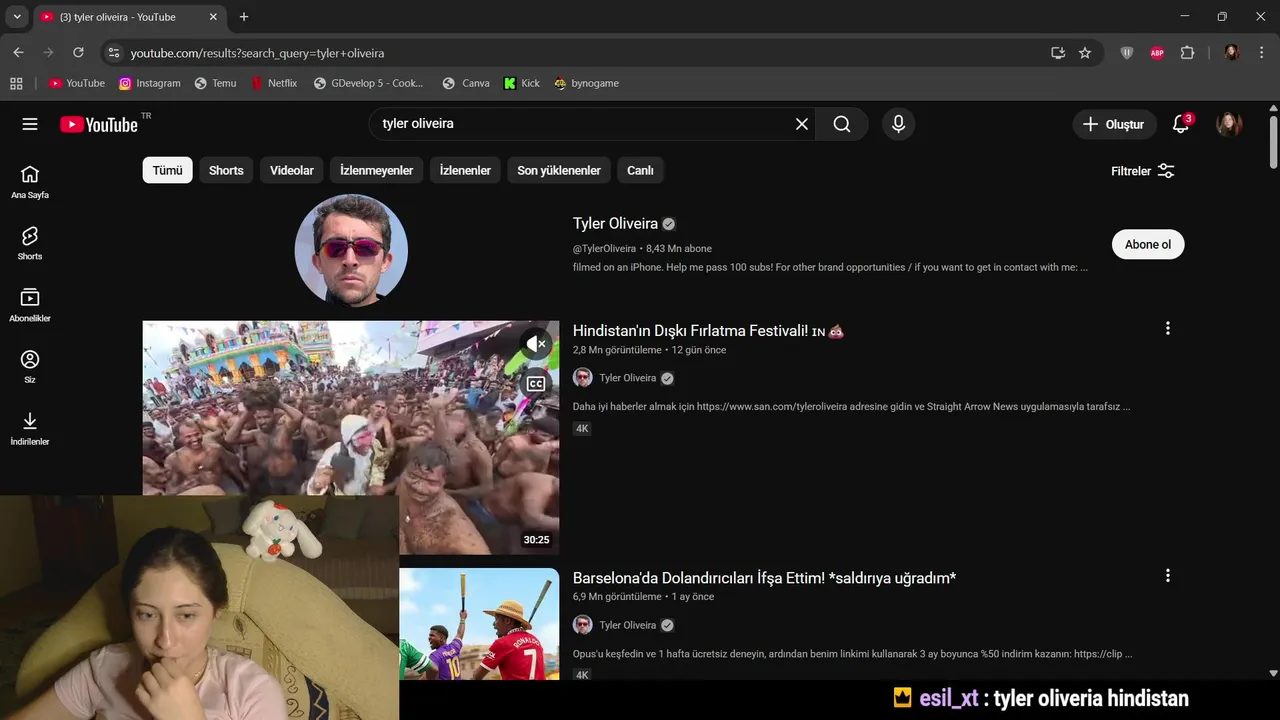Screen dimensions: 1280x720
Task: Open the site information icon in the address bar
Action: pos(113,53)
